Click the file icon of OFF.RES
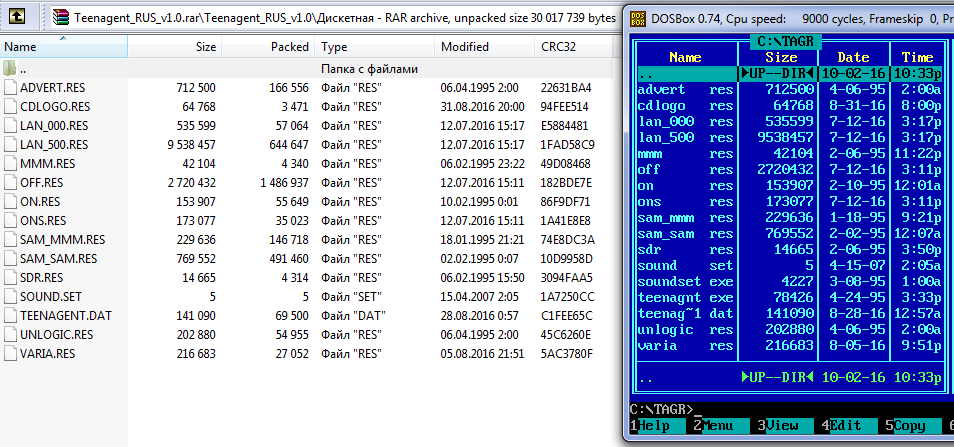The image size is (954, 447). point(10,182)
